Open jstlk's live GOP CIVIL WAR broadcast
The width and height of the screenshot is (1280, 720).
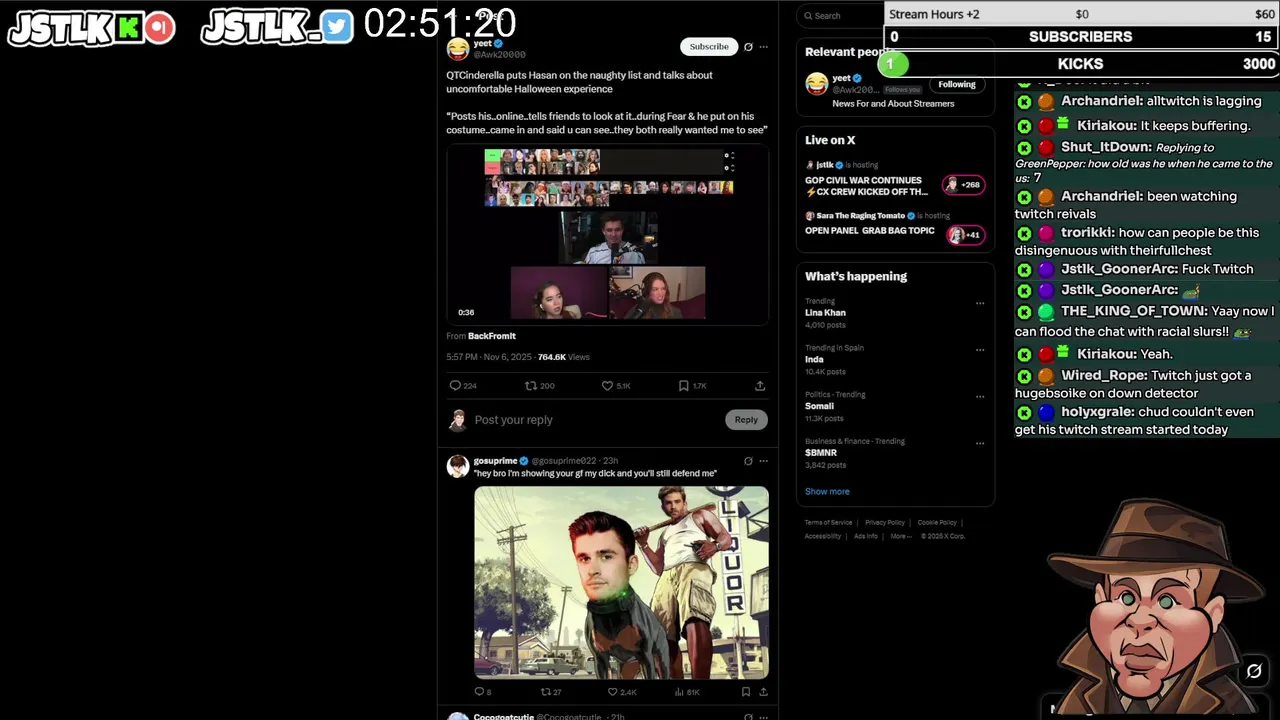click(866, 186)
